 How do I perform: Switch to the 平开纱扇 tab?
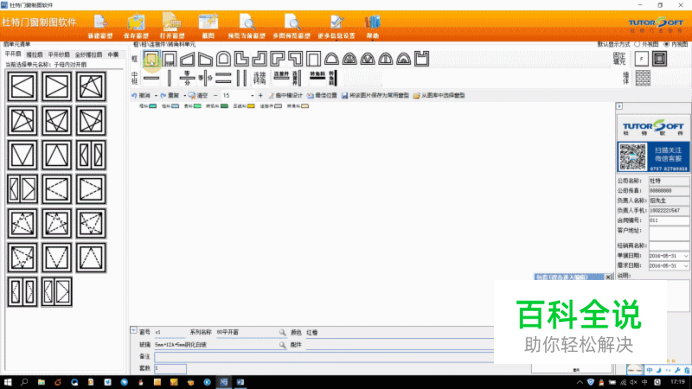59,54
